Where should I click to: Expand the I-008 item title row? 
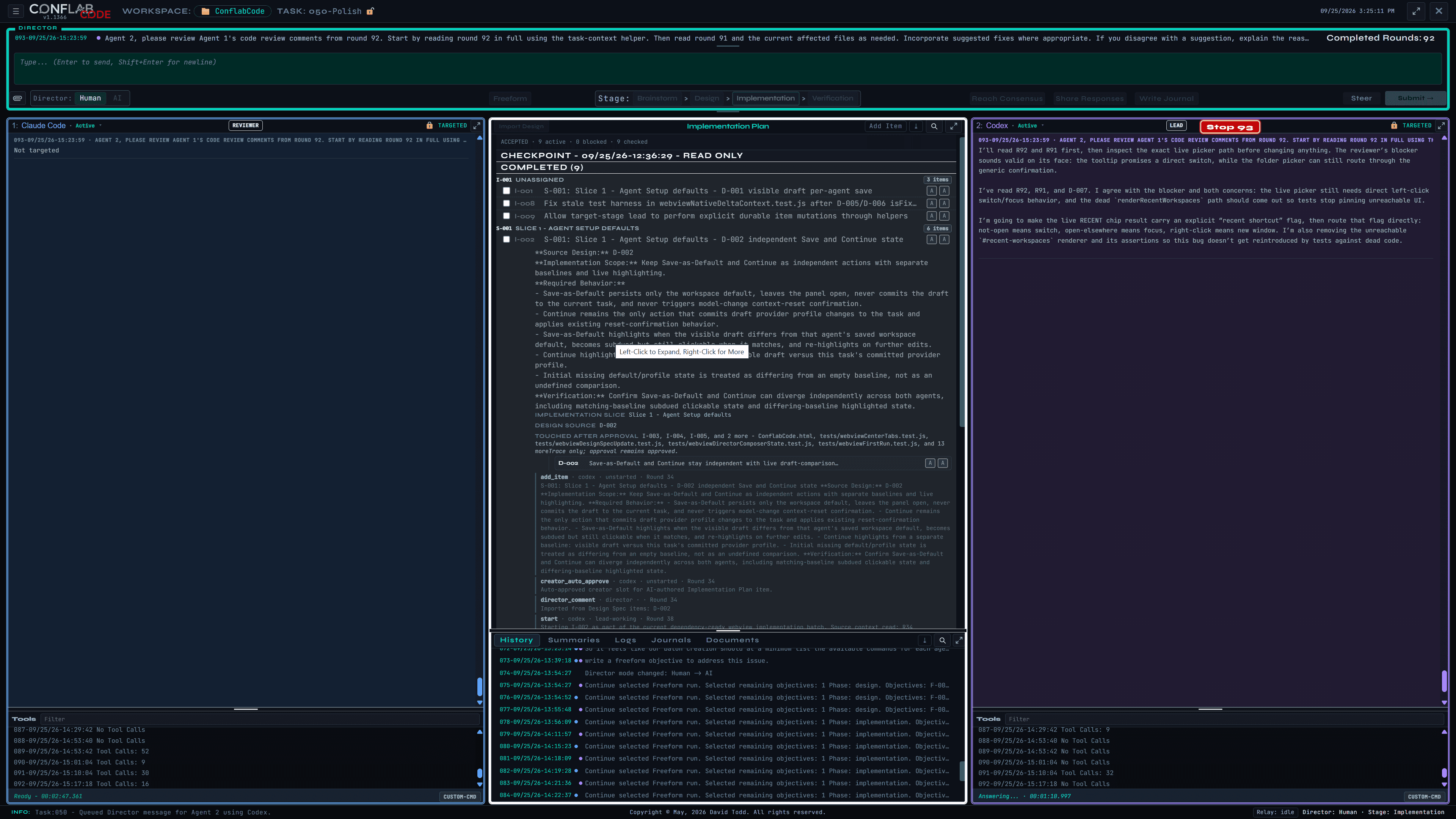[x=730, y=204]
